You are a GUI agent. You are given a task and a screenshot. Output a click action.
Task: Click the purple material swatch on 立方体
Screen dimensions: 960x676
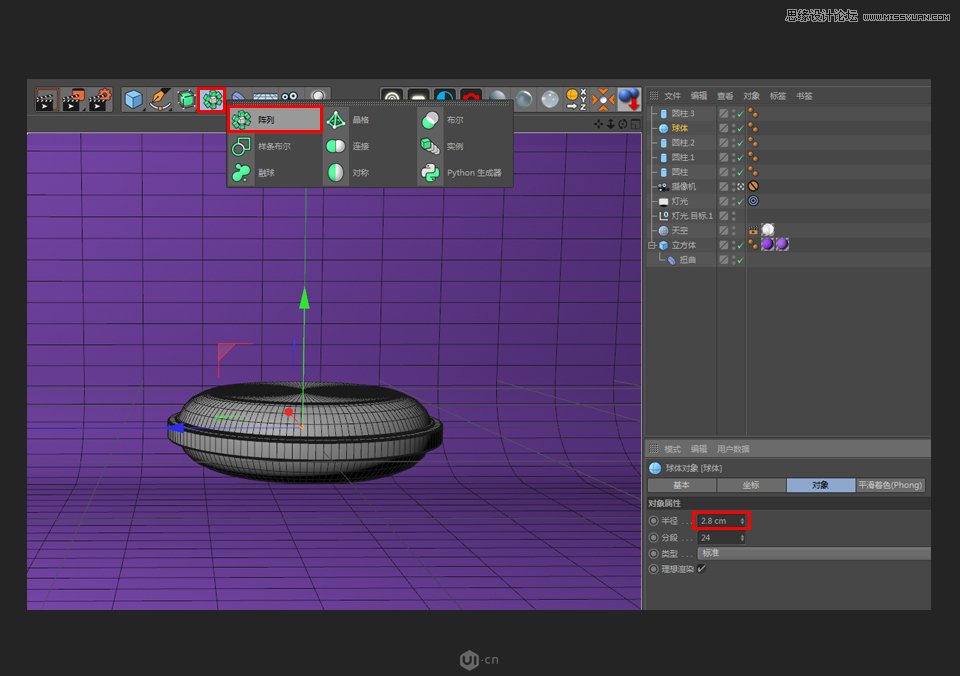(768, 243)
